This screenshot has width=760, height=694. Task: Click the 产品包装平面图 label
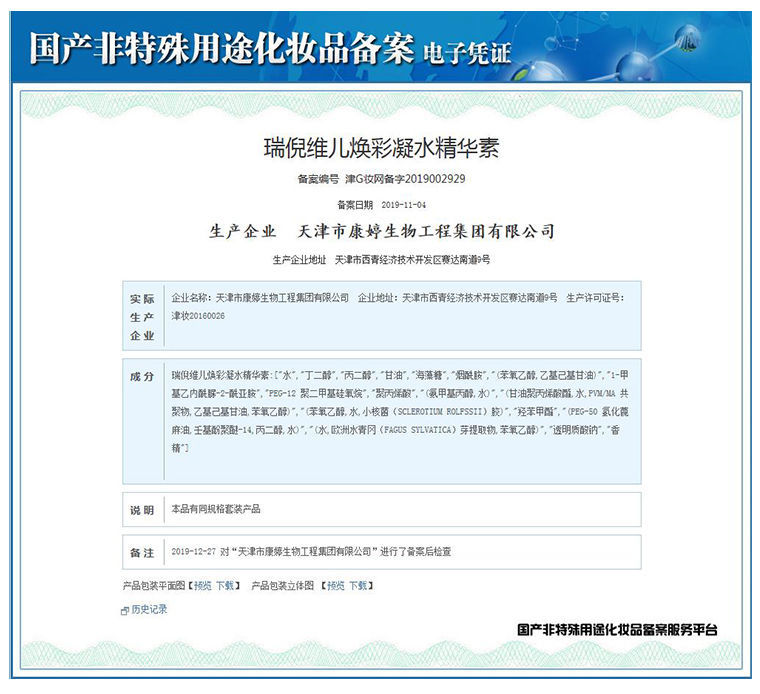154,585
